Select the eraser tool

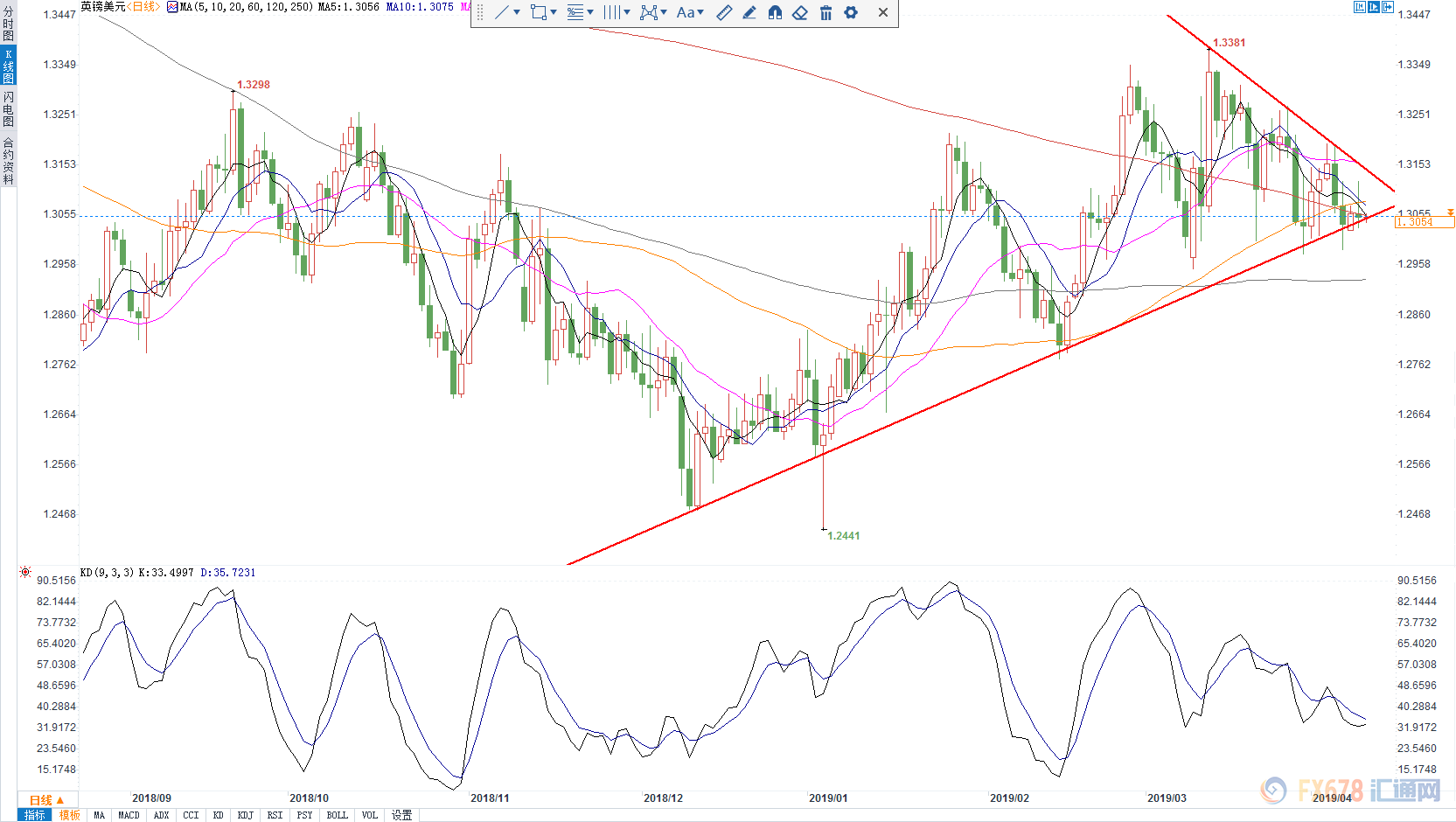800,12
